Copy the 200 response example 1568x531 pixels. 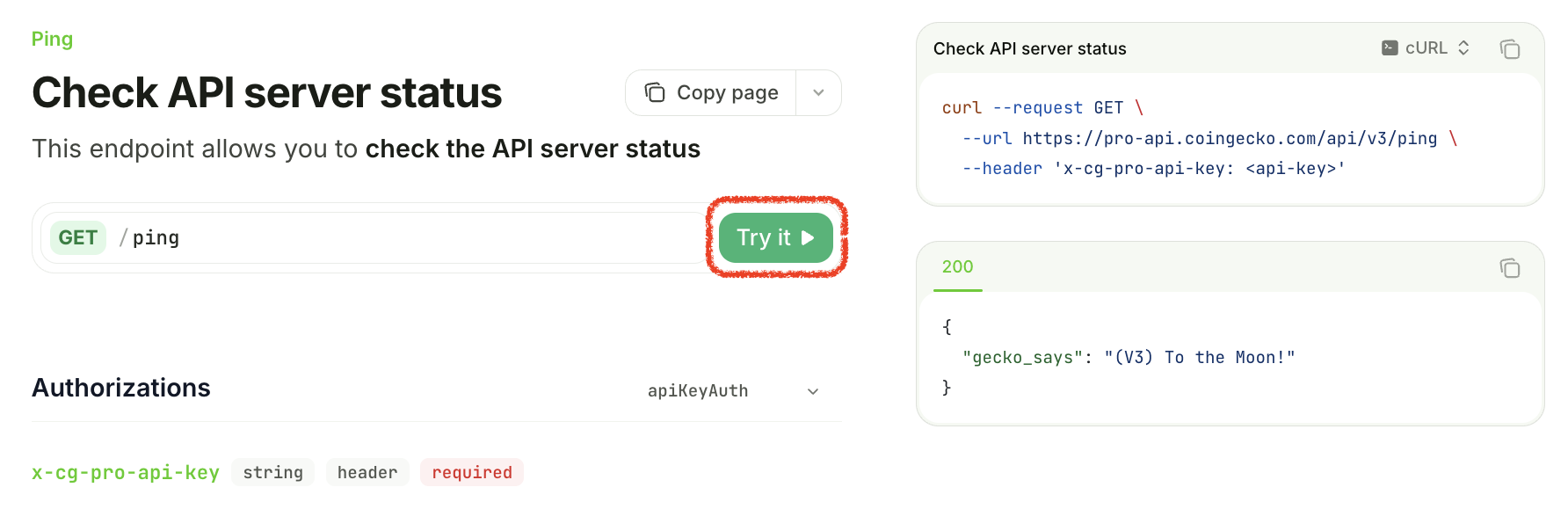[1509, 268]
